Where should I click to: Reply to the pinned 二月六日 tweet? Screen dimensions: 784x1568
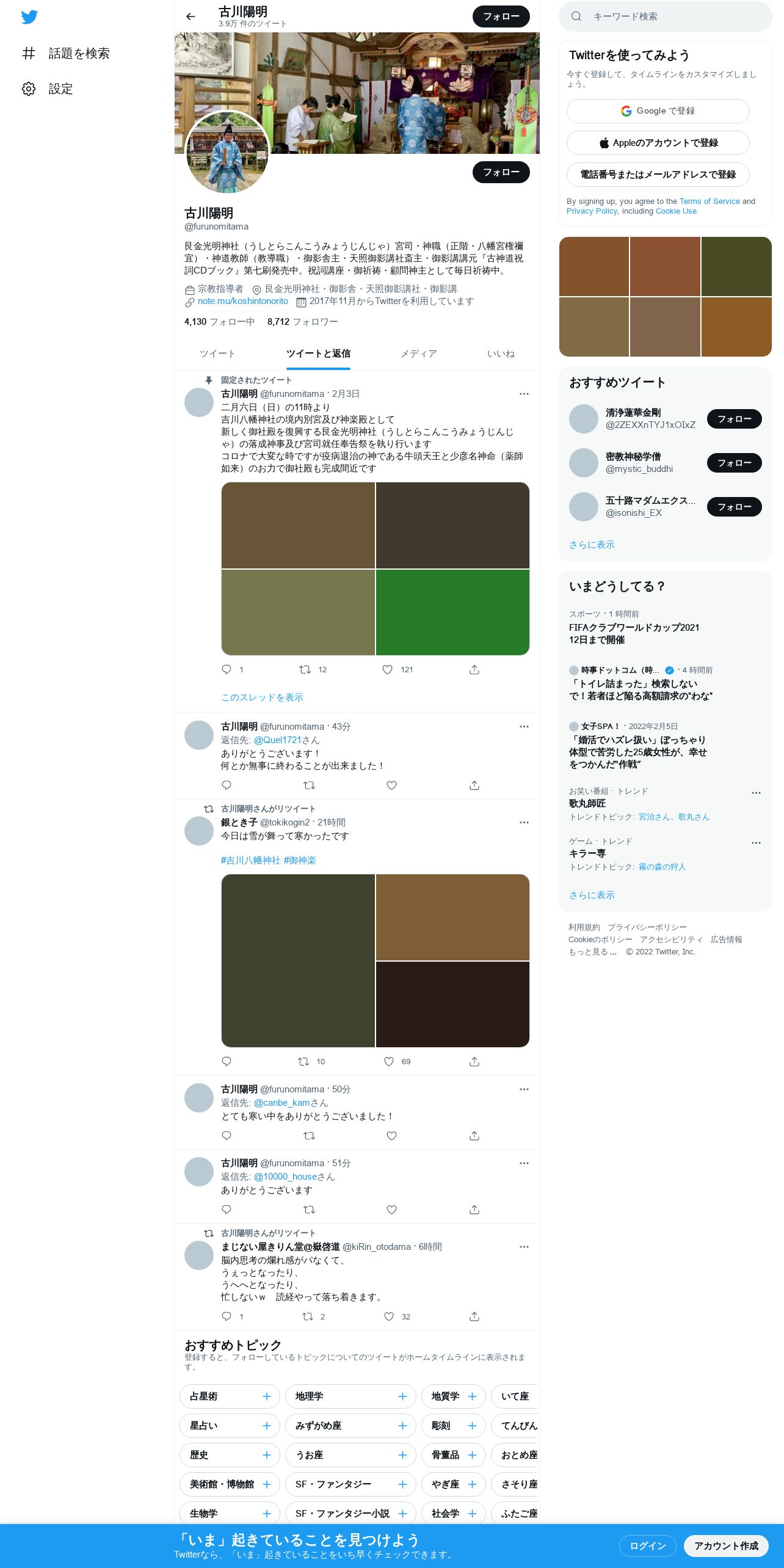[x=227, y=669]
